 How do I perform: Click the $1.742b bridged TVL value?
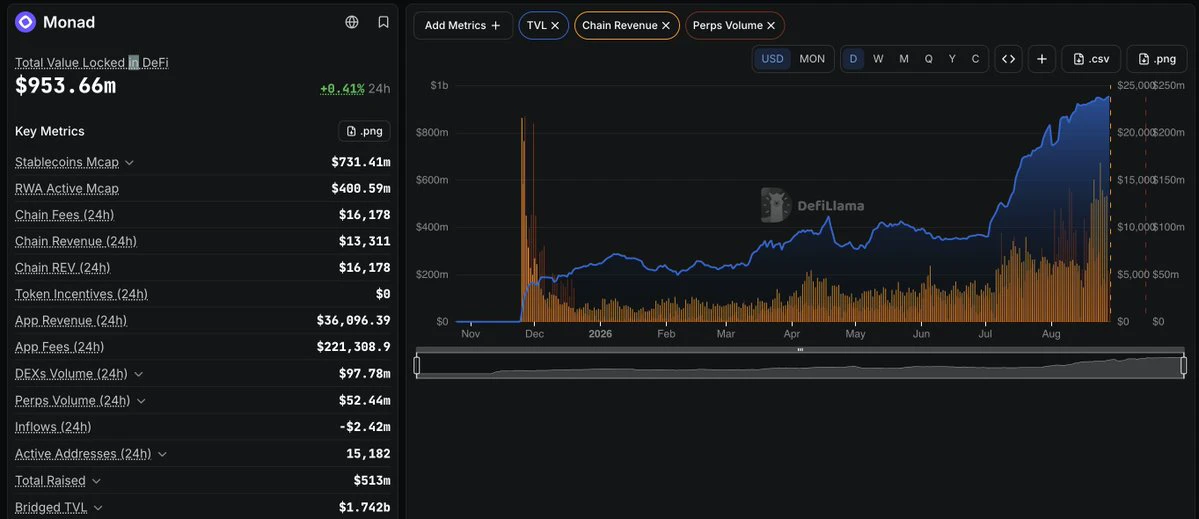click(x=365, y=508)
